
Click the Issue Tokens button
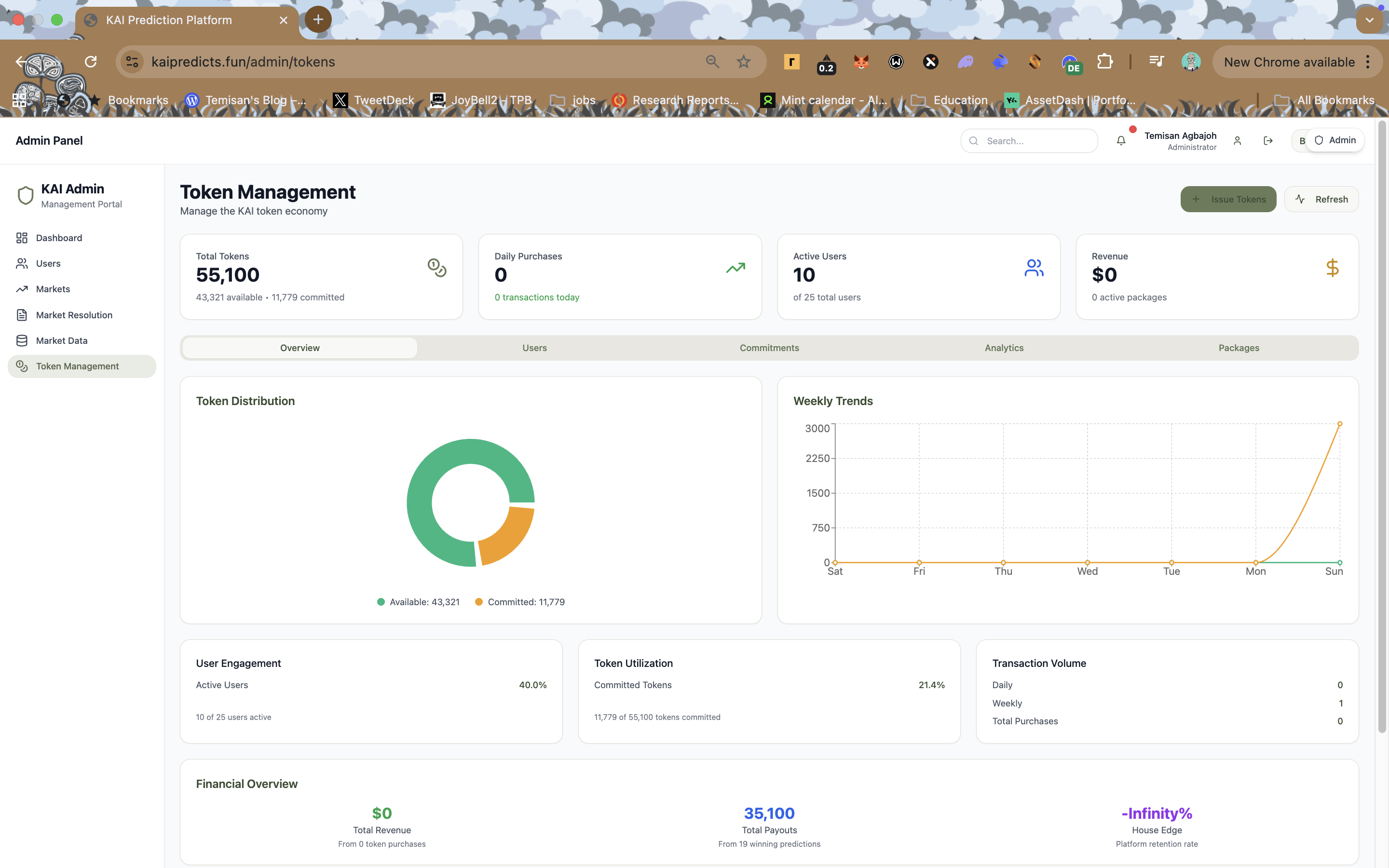[x=1228, y=199]
